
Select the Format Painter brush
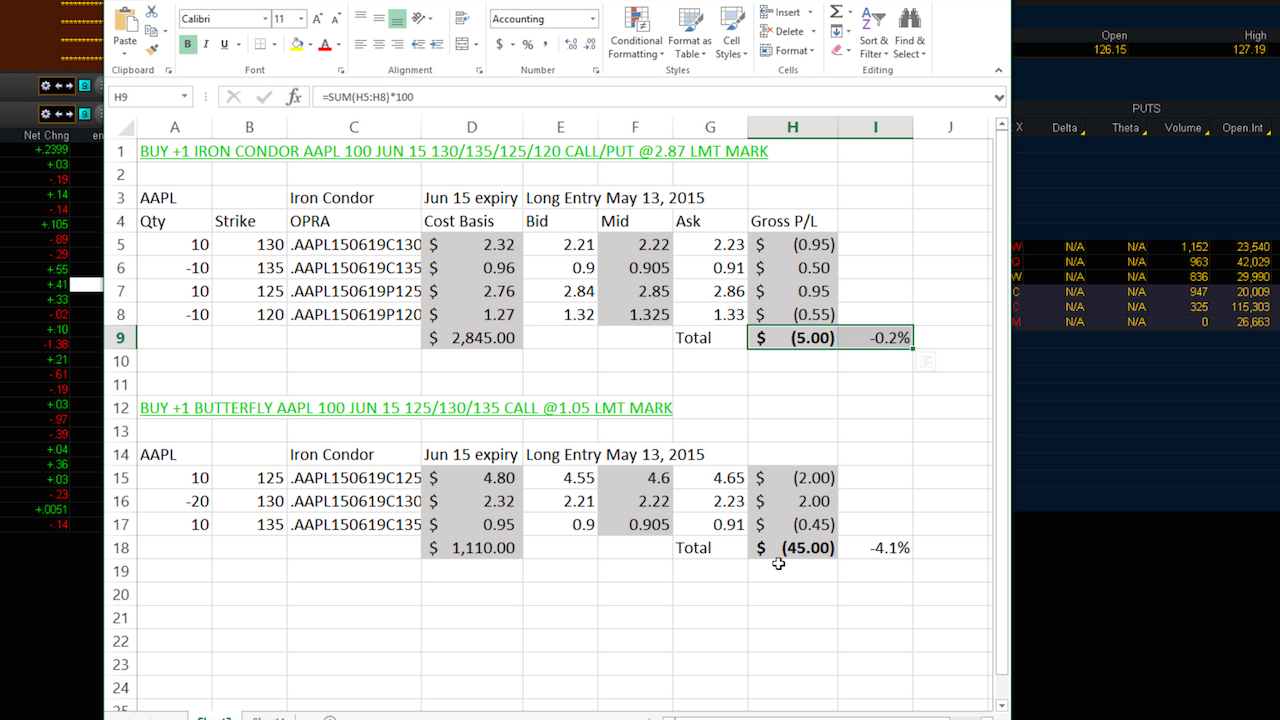[152, 49]
